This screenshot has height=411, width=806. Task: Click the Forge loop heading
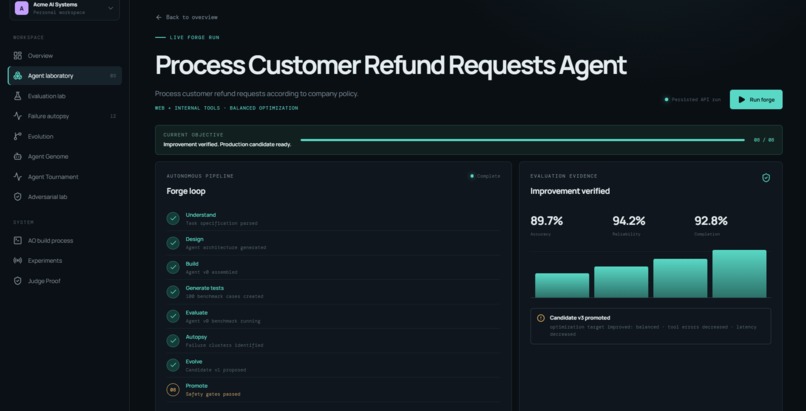point(186,191)
